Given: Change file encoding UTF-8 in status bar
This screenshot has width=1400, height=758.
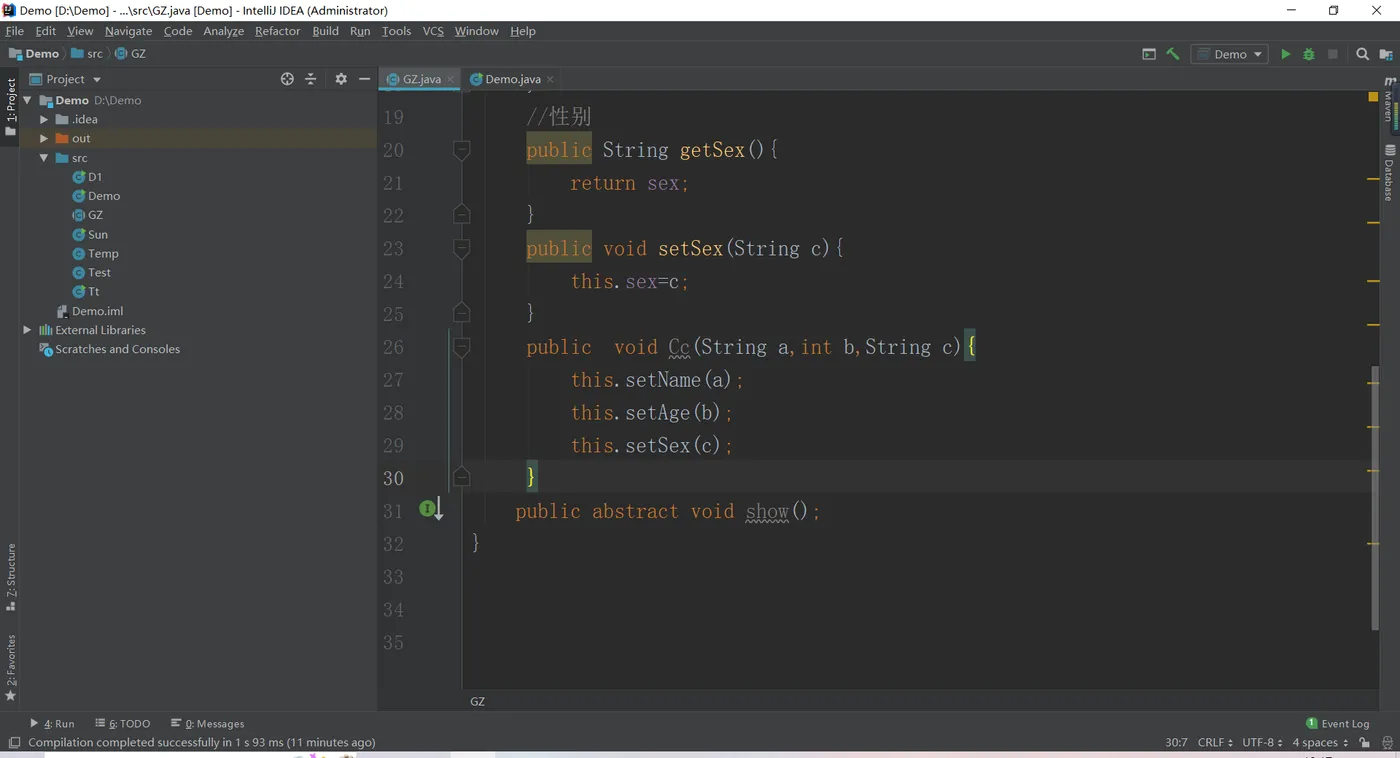Looking at the screenshot, I should click(1262, 742).
